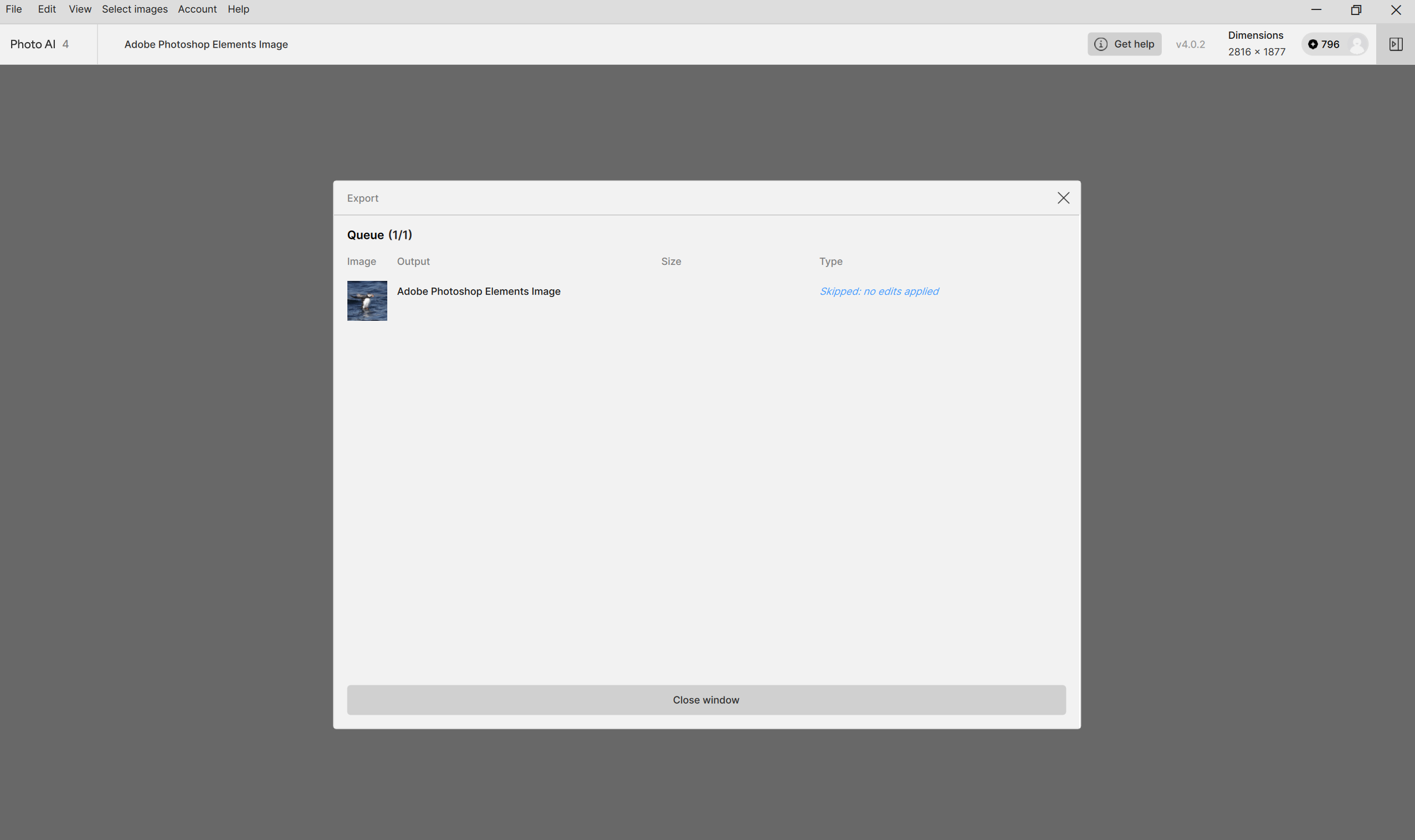Click the Type column header

pos(830,262)
